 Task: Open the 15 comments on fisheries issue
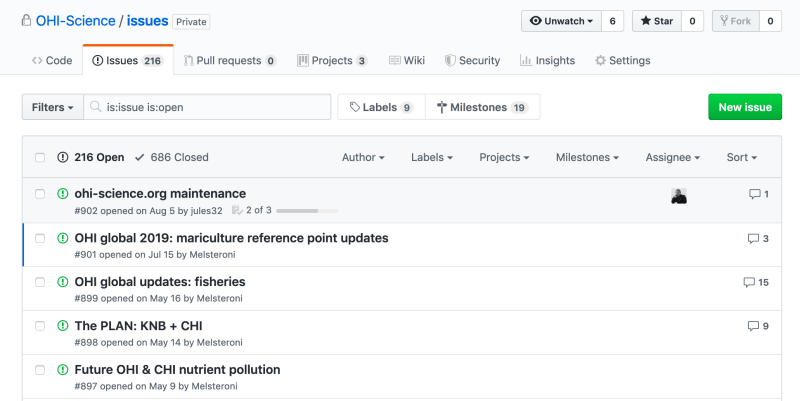[x=756, y=282]
